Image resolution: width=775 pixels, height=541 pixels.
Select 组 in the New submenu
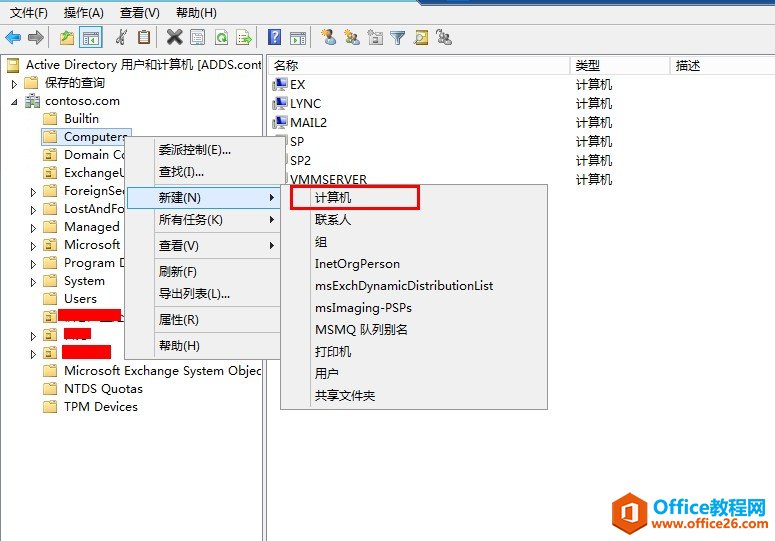pyautogui.click(x=414, y=242)
